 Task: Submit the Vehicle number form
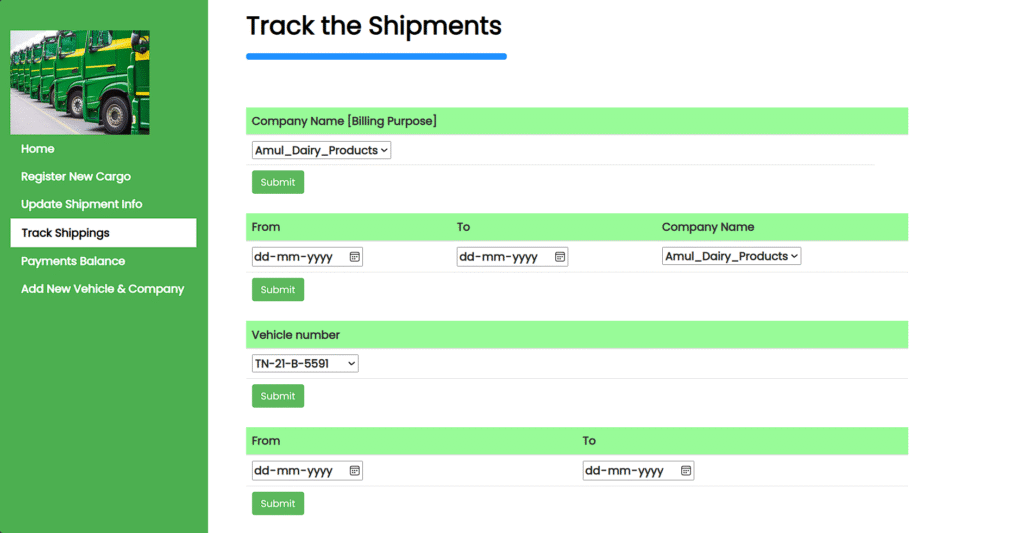[x=278, y=396]
